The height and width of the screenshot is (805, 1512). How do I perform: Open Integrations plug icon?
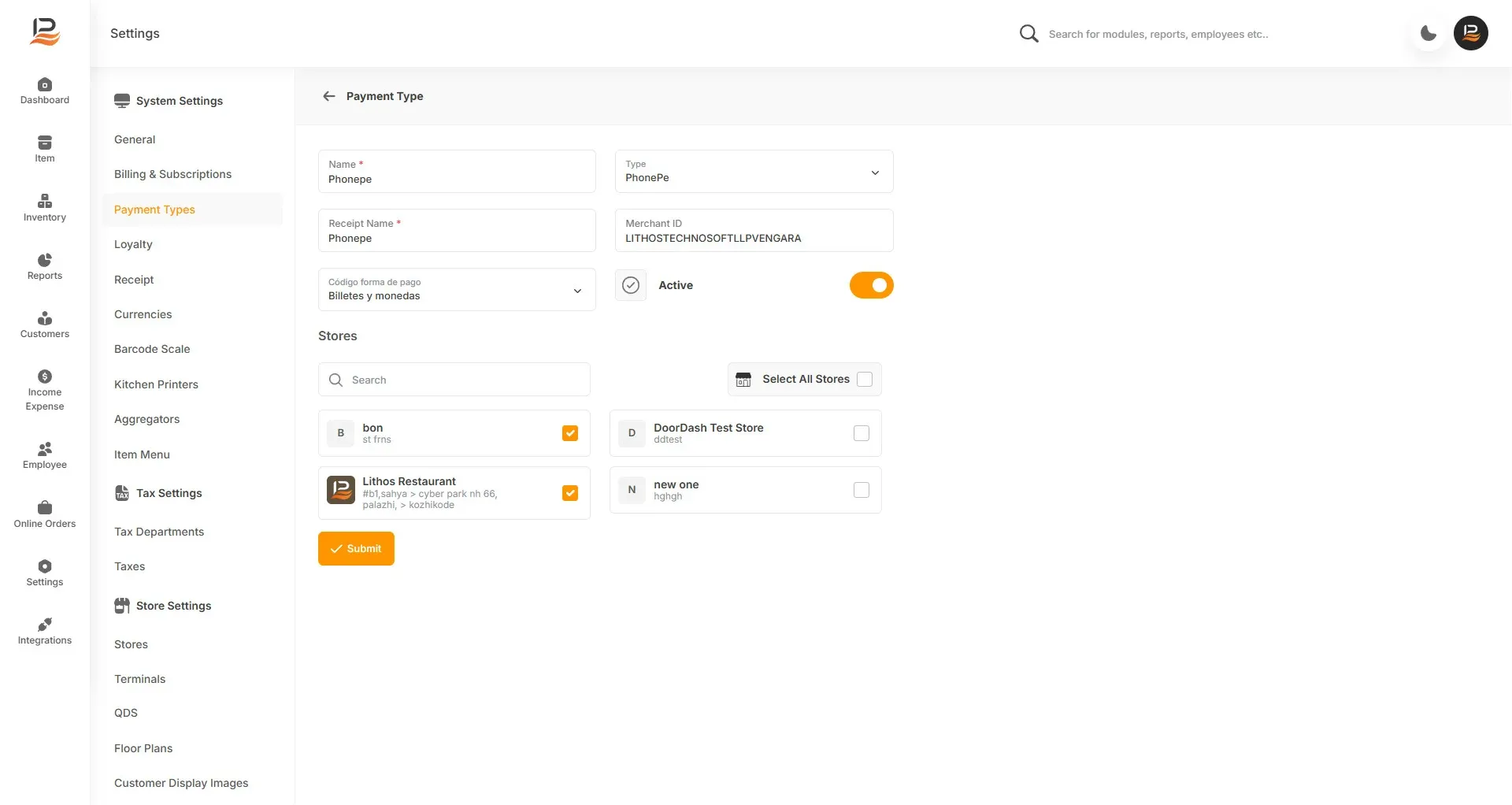click(x=45, y=625)
